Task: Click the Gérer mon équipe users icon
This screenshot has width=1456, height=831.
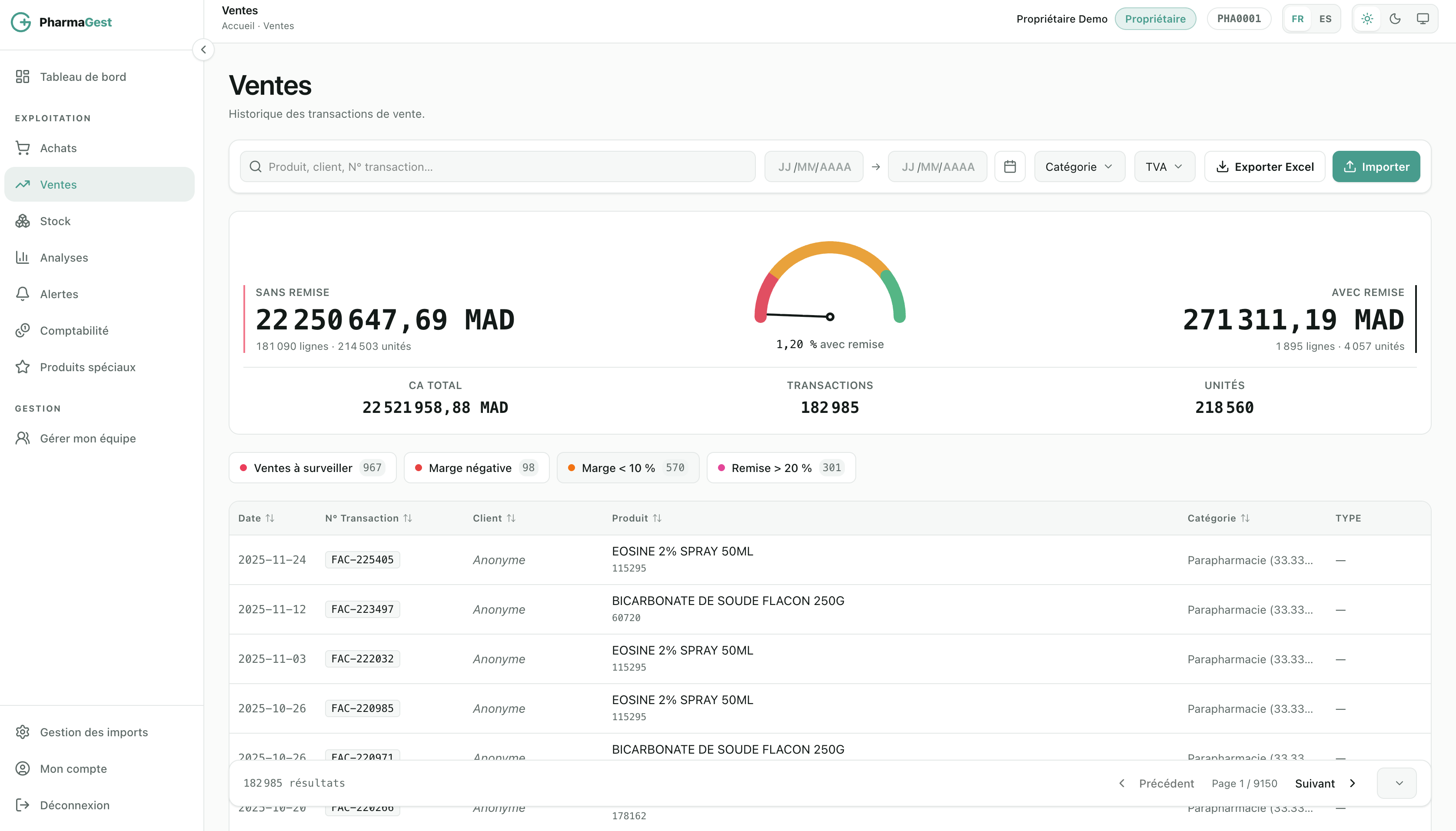Action: click(x=23, y=439)
